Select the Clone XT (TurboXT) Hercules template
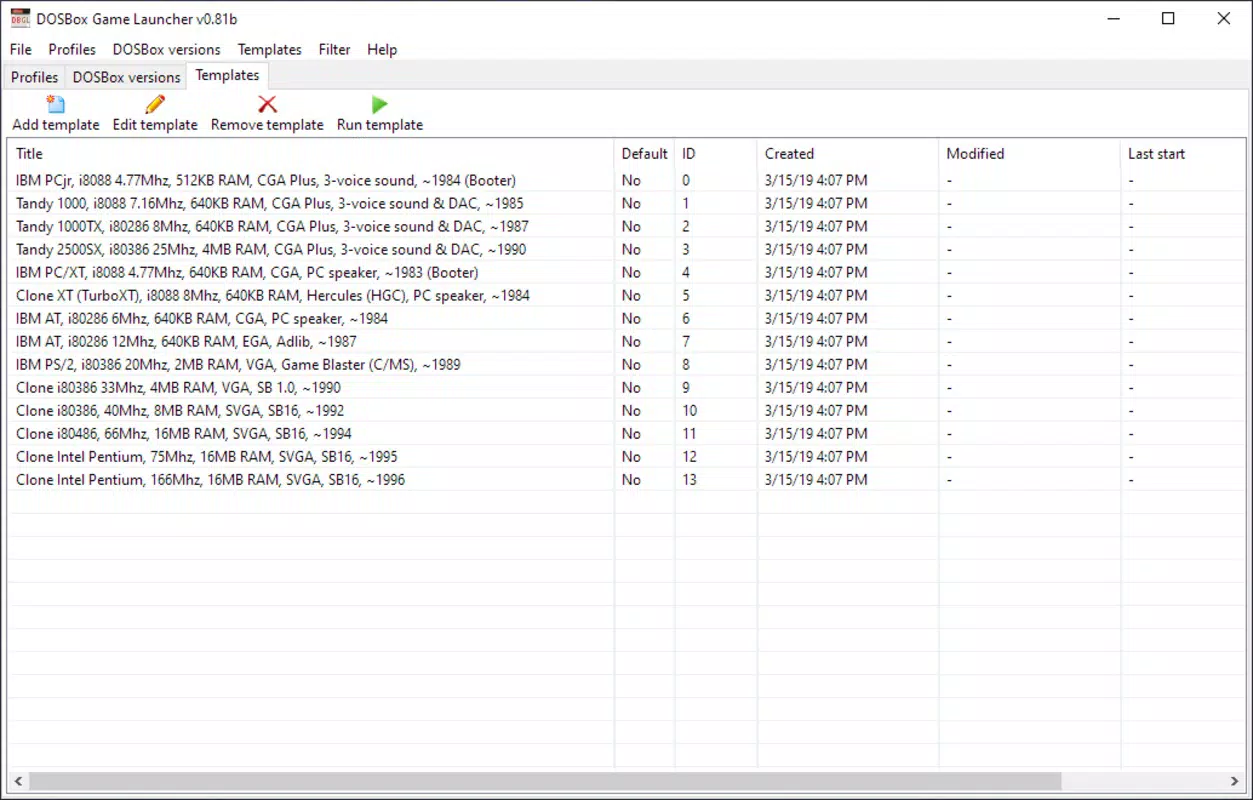Screen dimensions: 1253x800 coord(625,295)
